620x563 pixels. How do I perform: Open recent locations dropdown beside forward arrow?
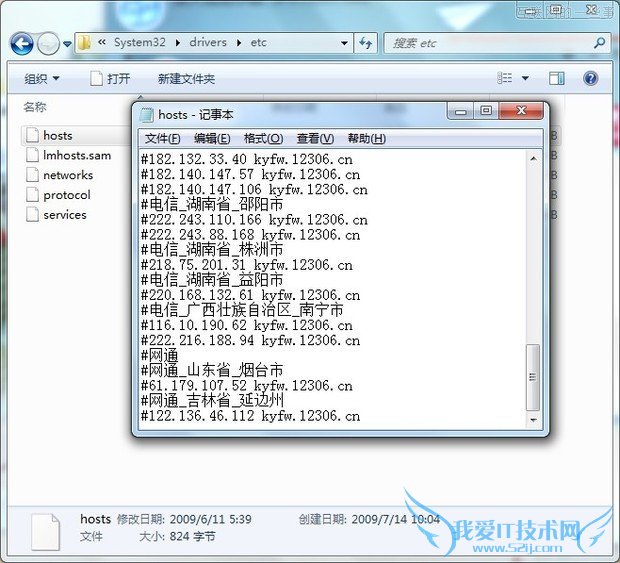67,44
